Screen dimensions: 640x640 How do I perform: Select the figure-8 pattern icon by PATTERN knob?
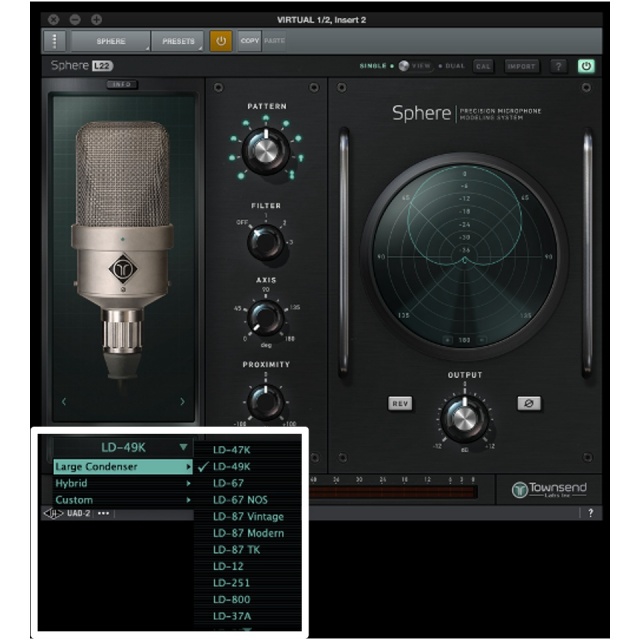pos(291,175)
